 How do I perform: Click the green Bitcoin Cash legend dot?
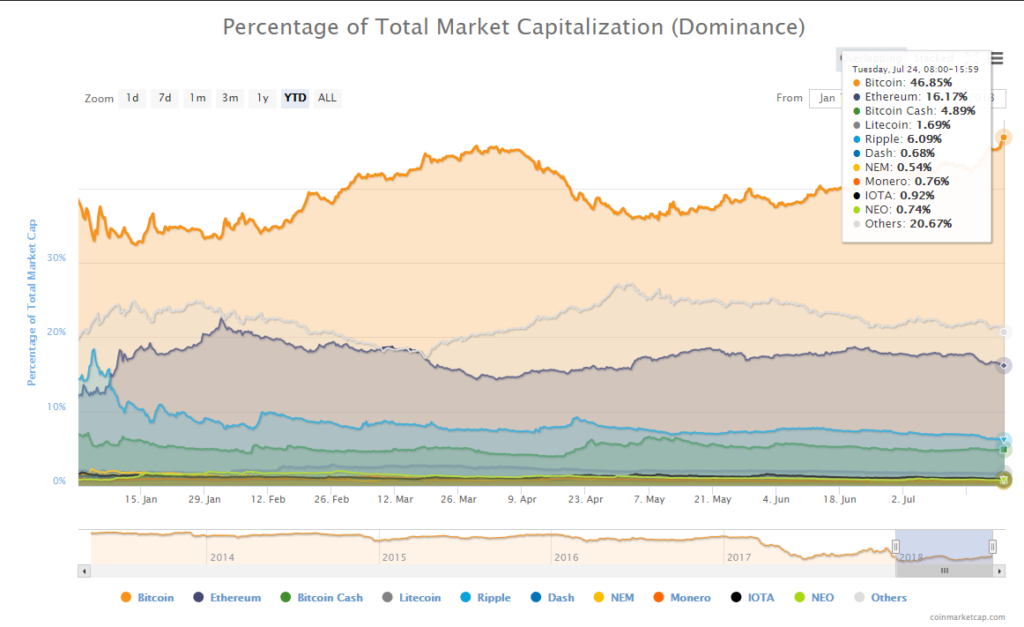pos(284,597)
